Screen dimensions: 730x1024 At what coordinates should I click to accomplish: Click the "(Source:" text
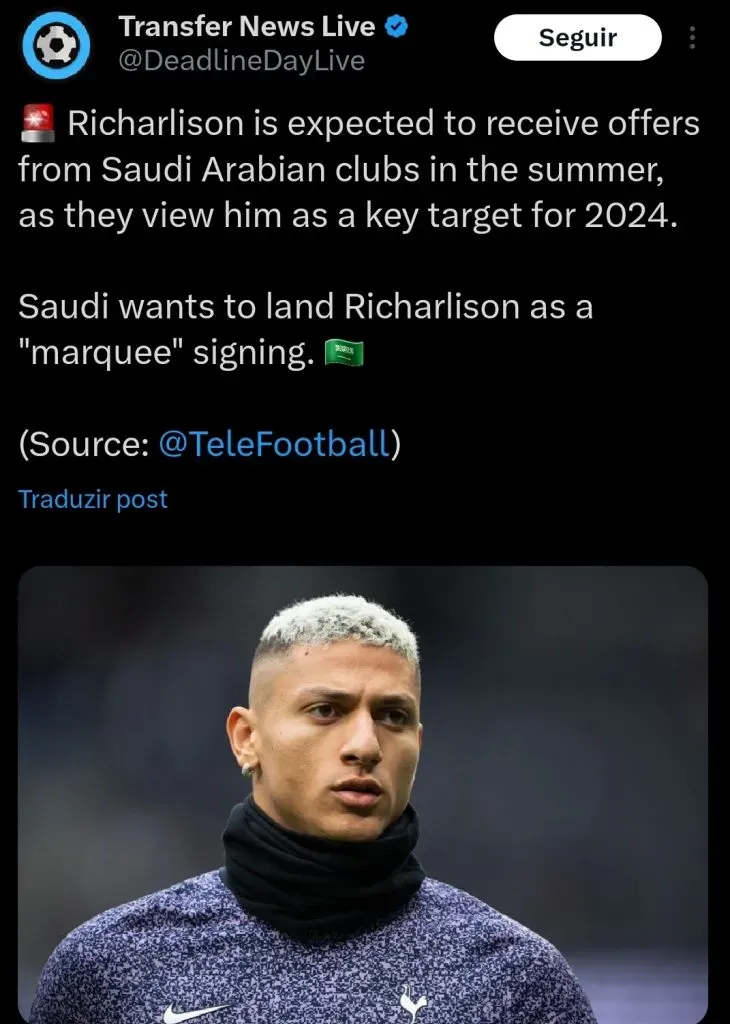click(x=84, y=445)
